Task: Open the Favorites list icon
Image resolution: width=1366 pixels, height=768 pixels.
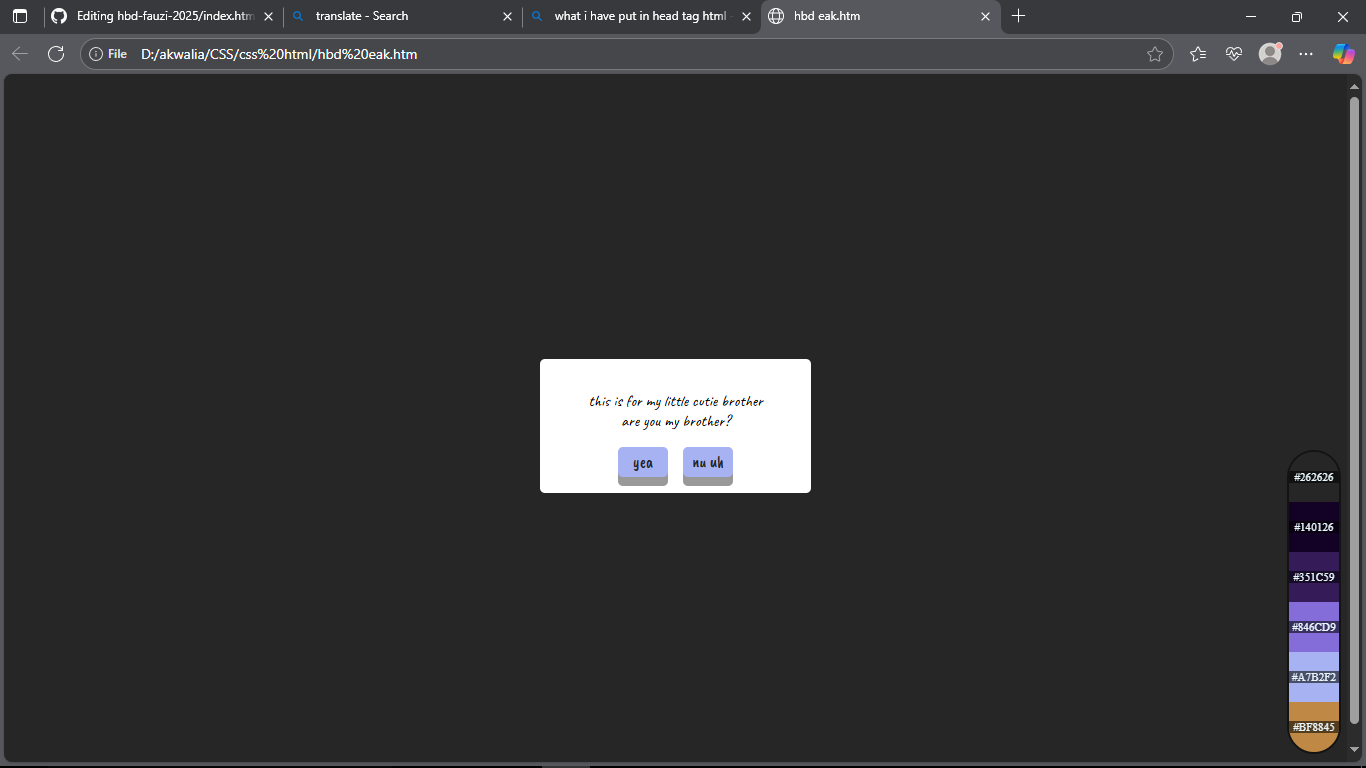Action: [x=1198, y=54]
